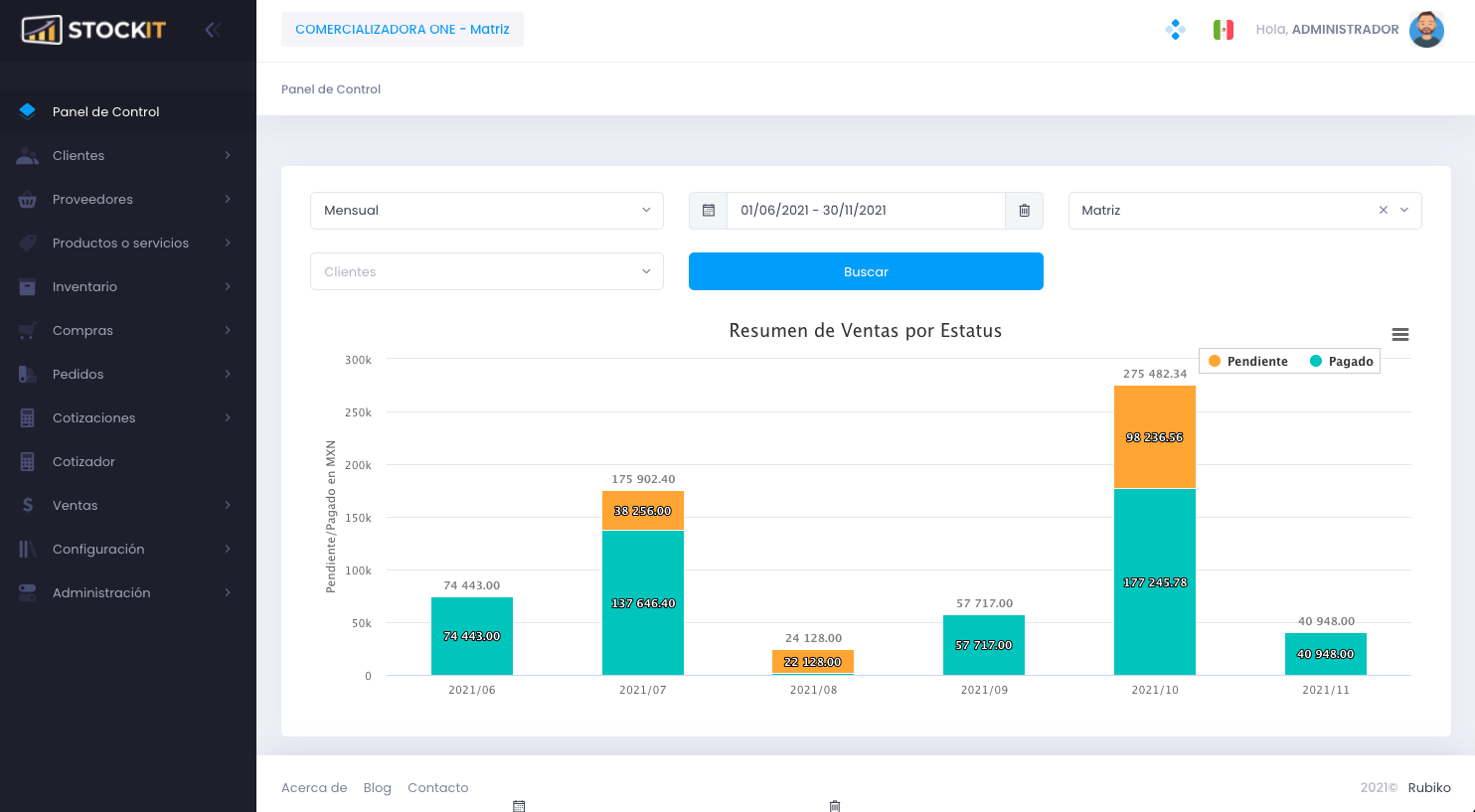The height and width of the screenshot is (812, 1475).
Task: Click the 2021/08 Pendiente bar 22 128.00
Action: click(813, 662)
